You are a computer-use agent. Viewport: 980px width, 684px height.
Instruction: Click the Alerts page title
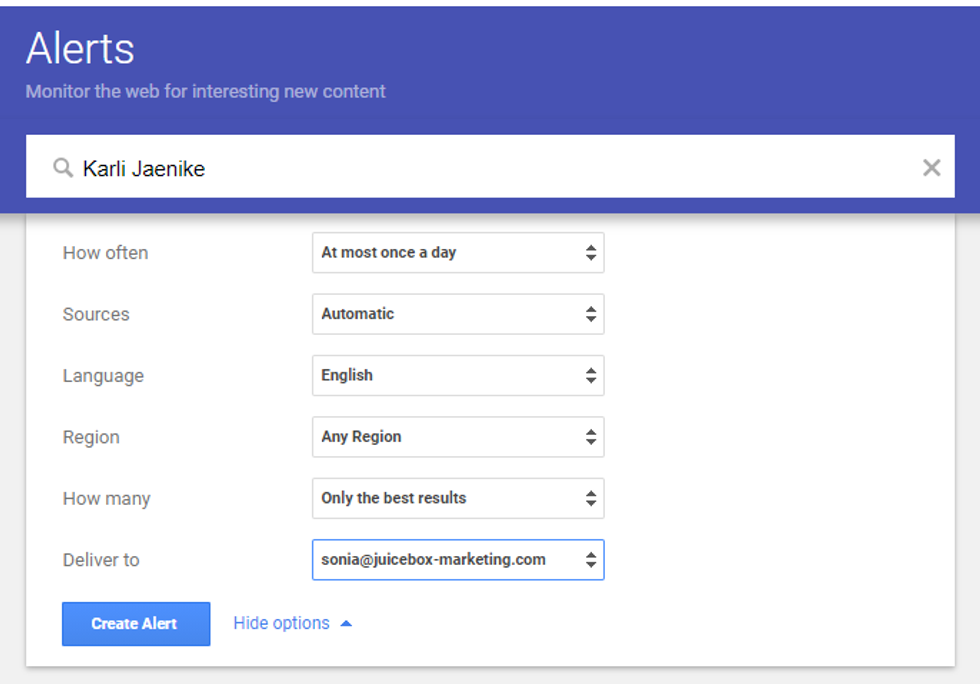80,48
